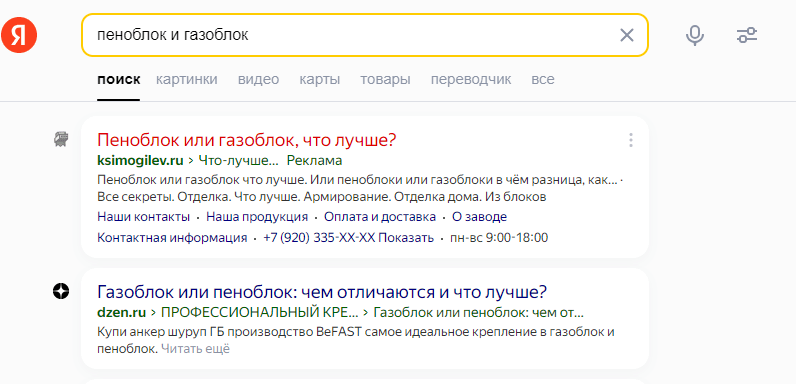Click the ksimogilev.ru result favicon
796x384 pixels.
(x=60, y=139)
